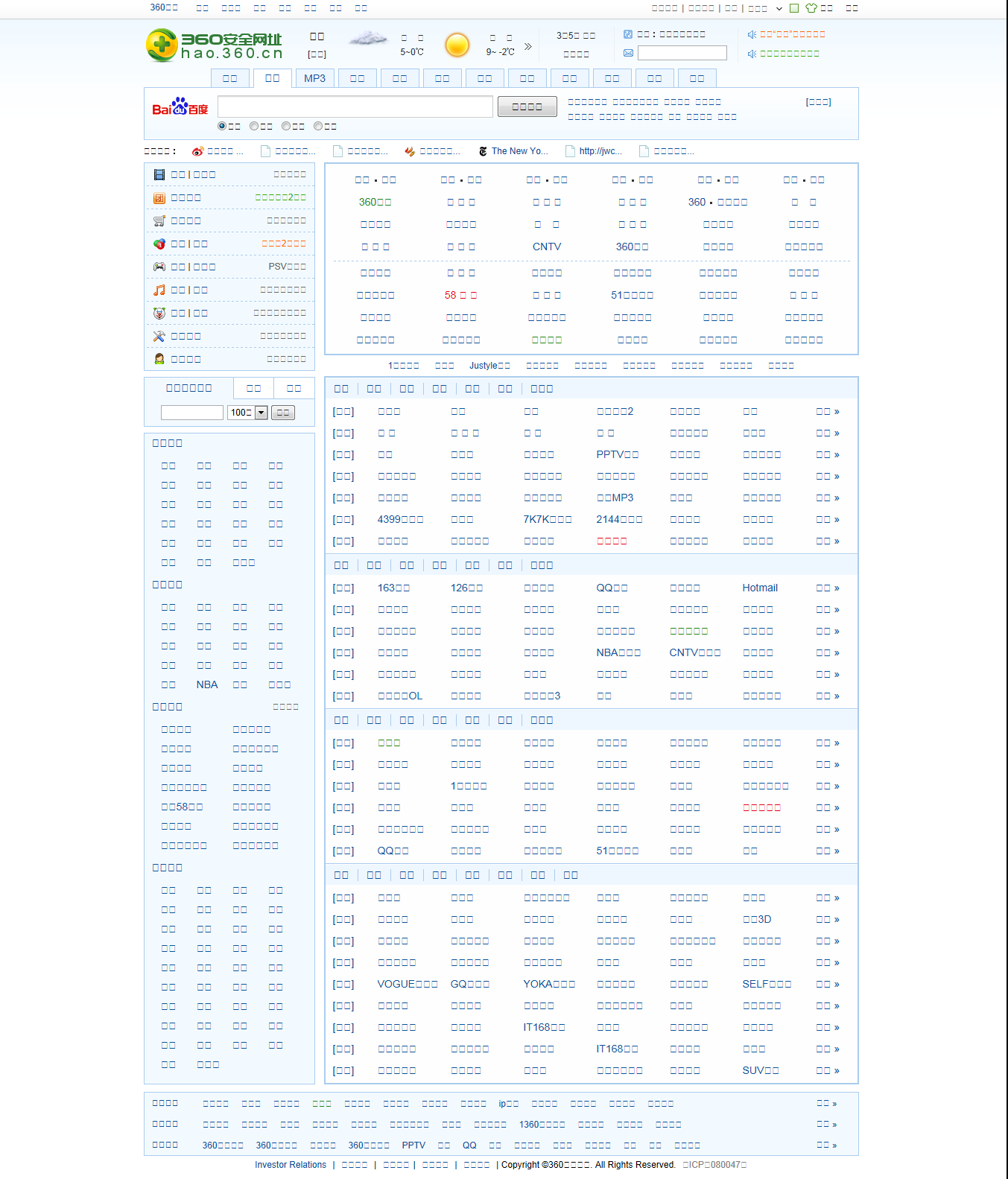The height and width of the screenshot is (1179, 1008).
Task: Click the orange group-buy icon in sidebar
Action: (x=159, y=198)
